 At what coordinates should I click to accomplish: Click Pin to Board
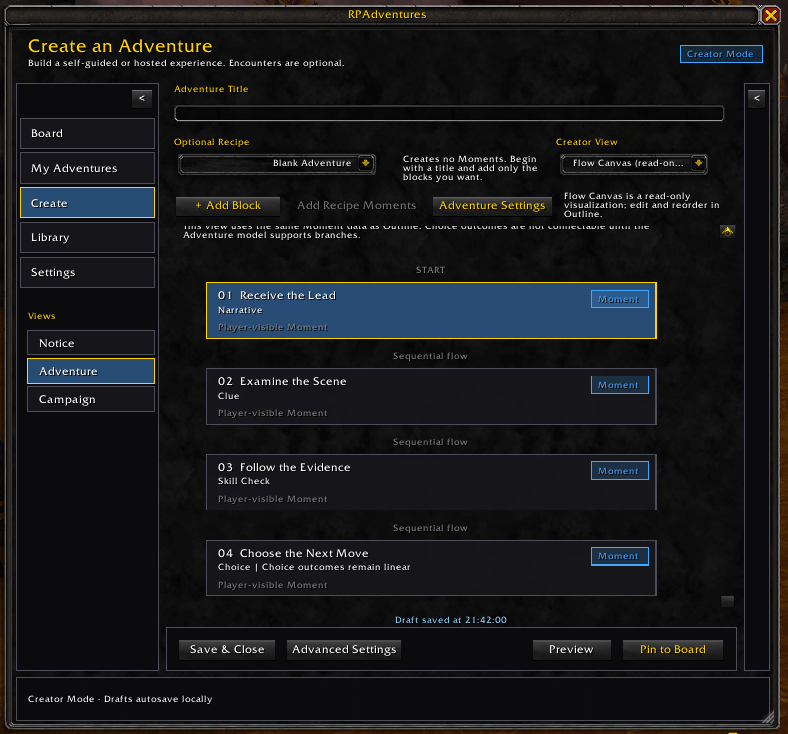tap(672, 650)
